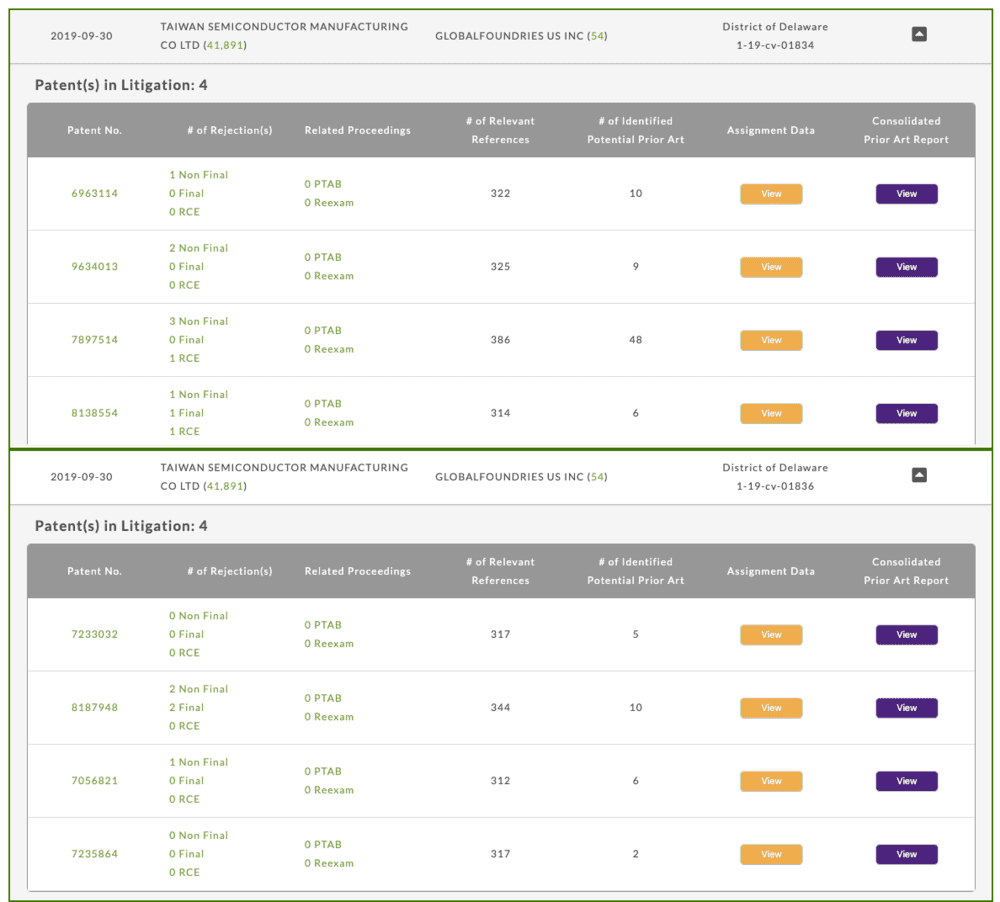Show the 1 Non Final rejection for 7056821

tap(198, 762)
